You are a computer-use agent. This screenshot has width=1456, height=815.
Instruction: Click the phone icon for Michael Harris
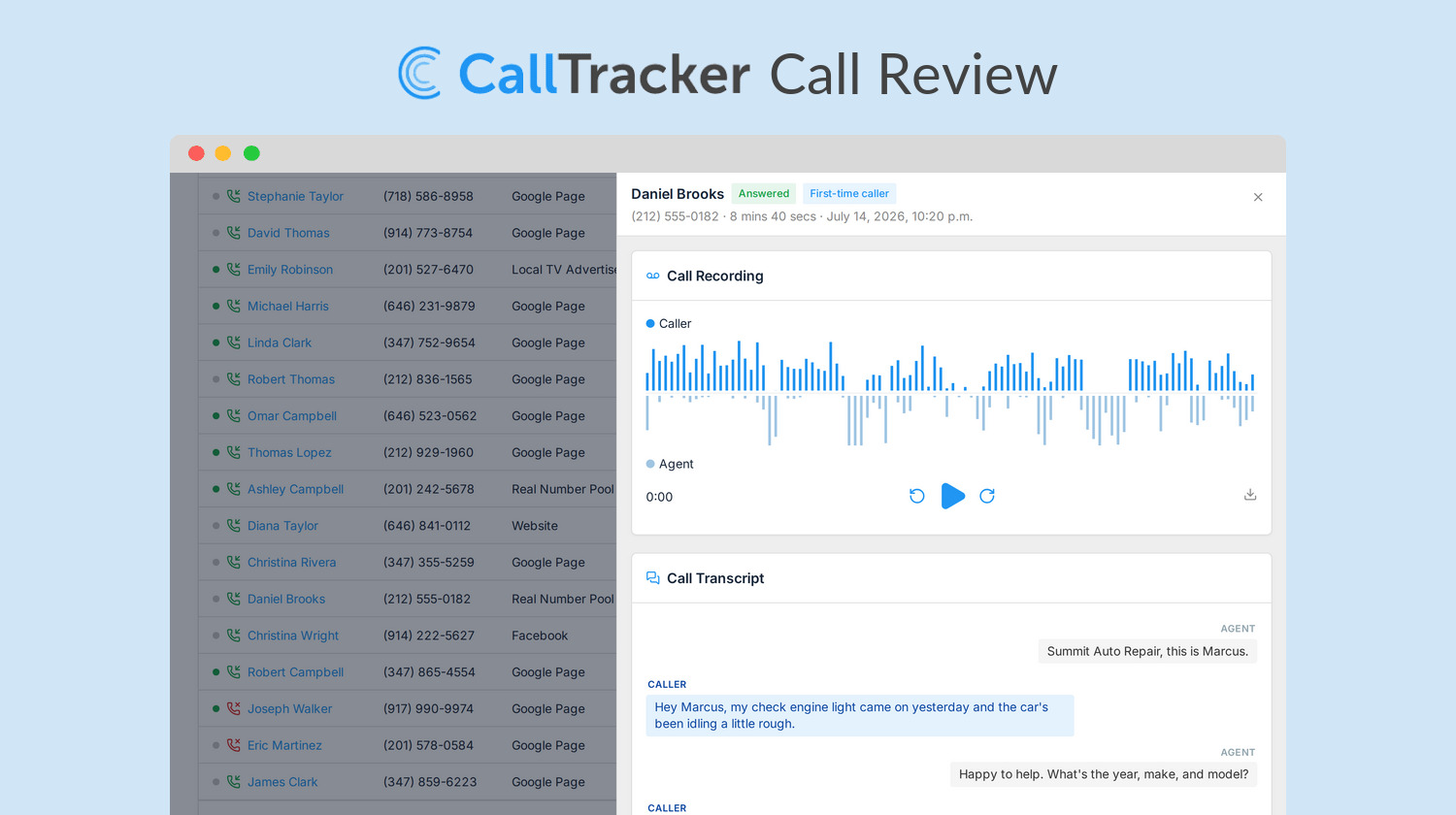click(234, 306)
